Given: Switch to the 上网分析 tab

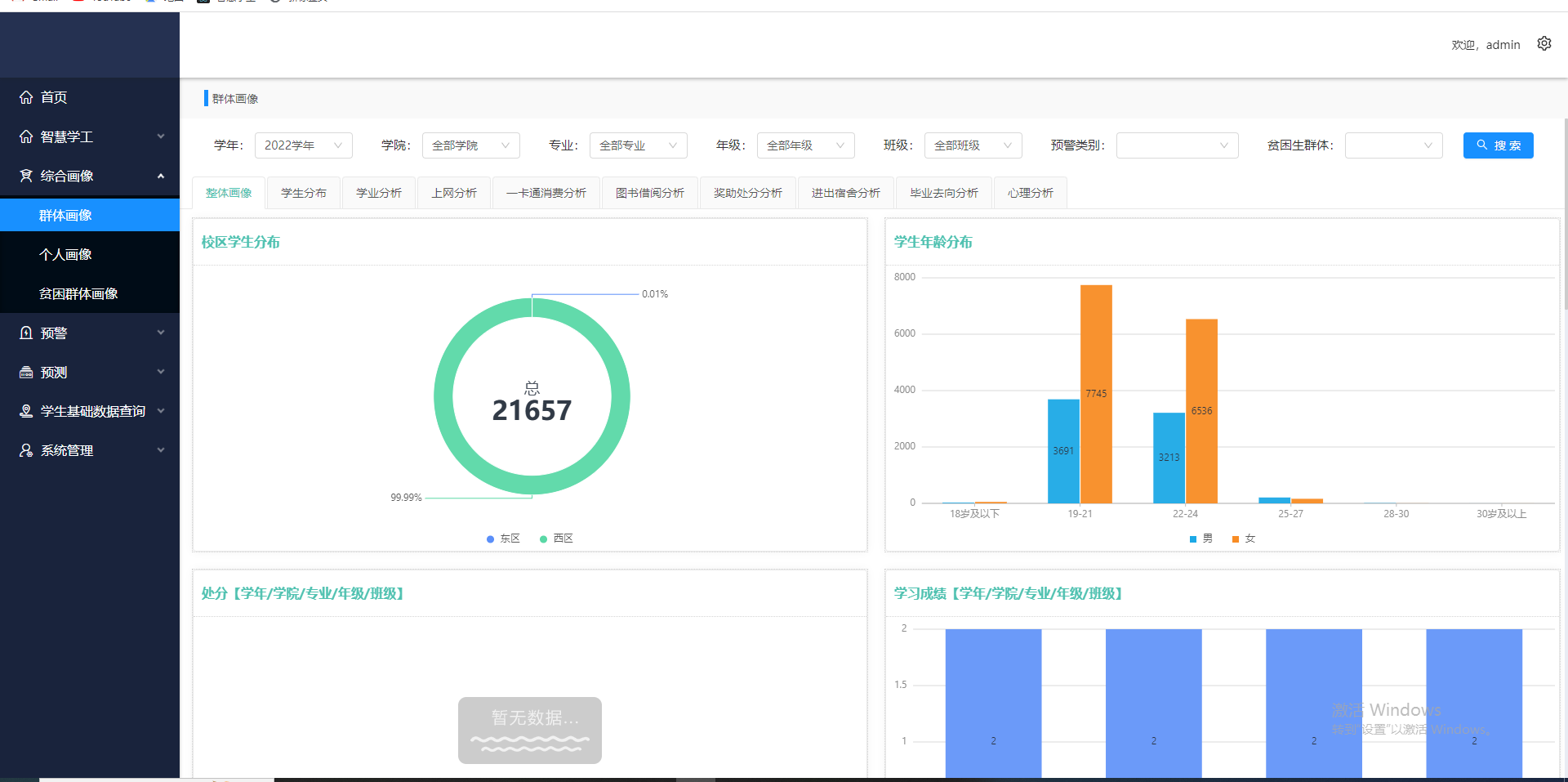Looking at the screenshot, I should pos(454,193).
